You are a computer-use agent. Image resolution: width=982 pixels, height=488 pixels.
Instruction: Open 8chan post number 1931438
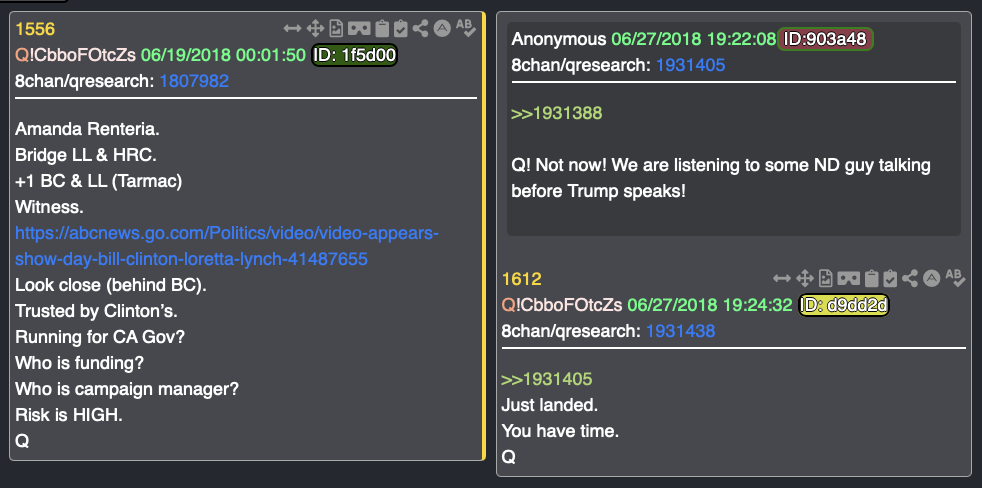click(680, 331)
